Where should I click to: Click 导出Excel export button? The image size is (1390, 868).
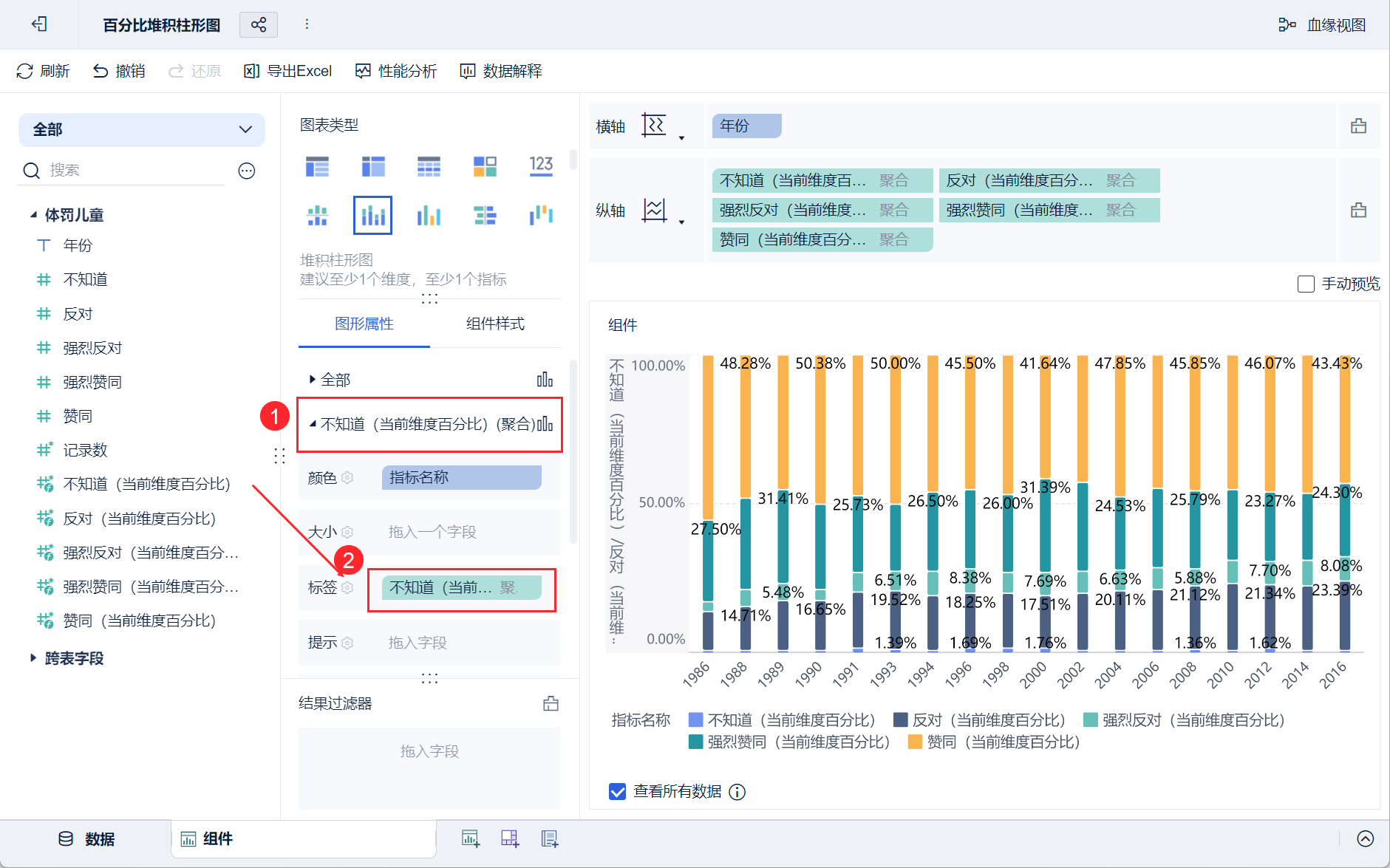[x=288, y=71]
